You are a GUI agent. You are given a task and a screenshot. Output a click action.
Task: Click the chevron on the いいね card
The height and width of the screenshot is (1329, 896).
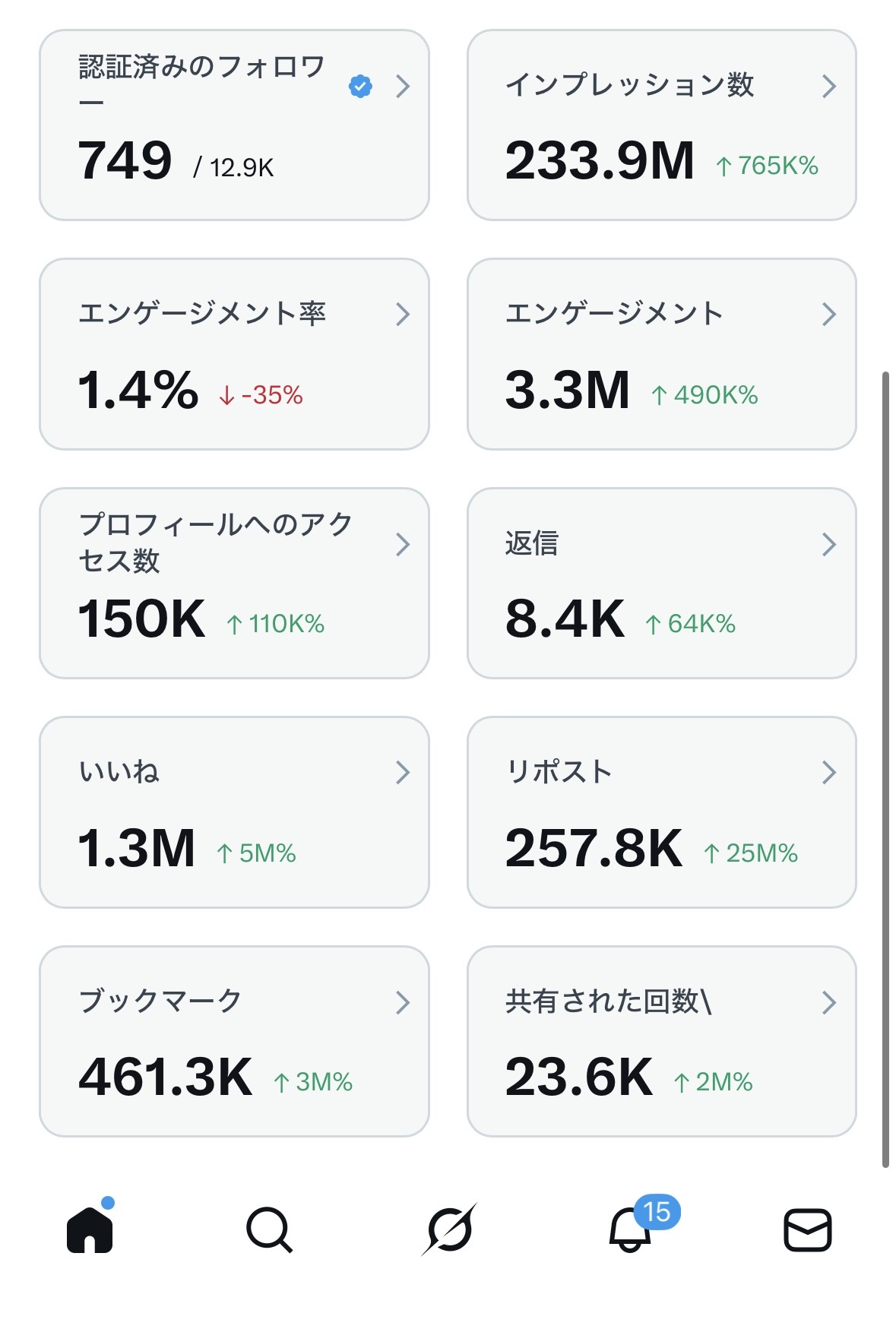(x=403, y=773)
